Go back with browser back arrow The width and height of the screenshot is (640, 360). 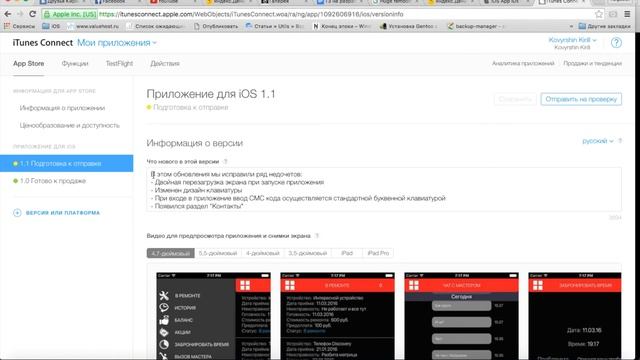7,14
